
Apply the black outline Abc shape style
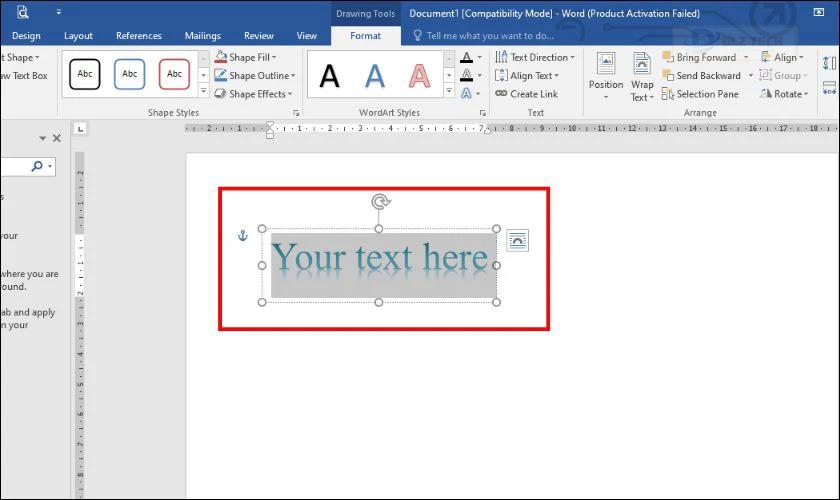(x=85, y=74)
